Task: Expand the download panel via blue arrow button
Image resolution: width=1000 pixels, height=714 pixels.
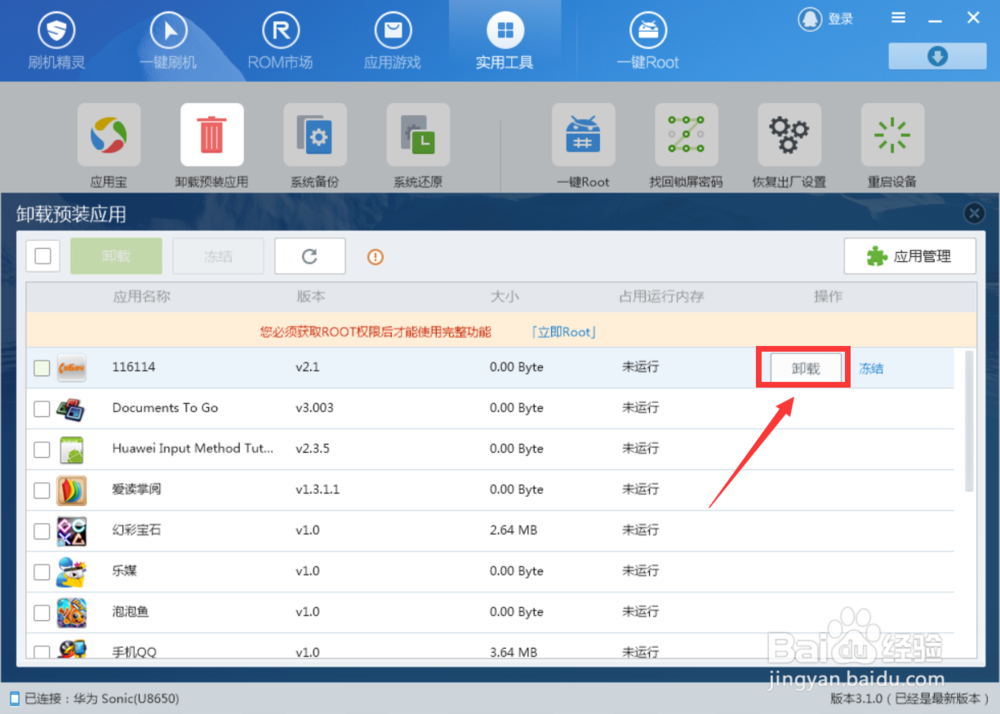Action: [936, 56]
